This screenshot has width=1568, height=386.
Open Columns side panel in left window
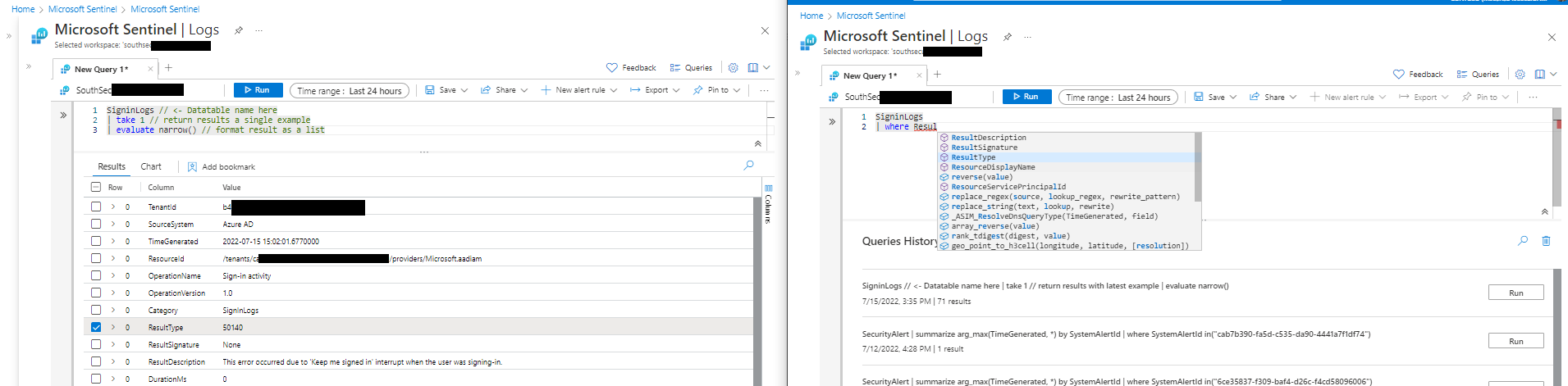[x=768, y=205]
